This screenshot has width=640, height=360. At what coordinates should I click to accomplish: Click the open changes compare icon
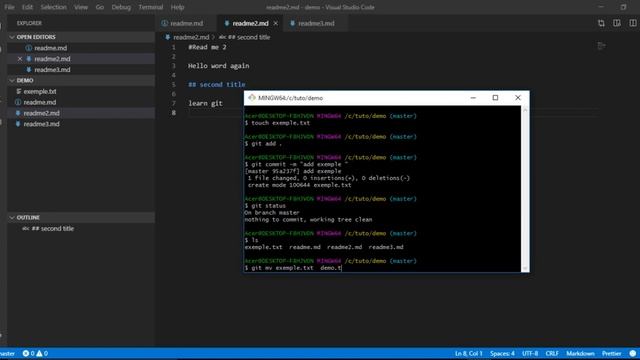pyautogui.click(x=601, y=23)
